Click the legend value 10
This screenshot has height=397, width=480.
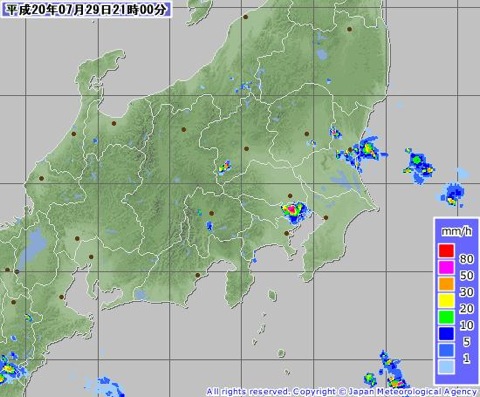pos(466,325)
